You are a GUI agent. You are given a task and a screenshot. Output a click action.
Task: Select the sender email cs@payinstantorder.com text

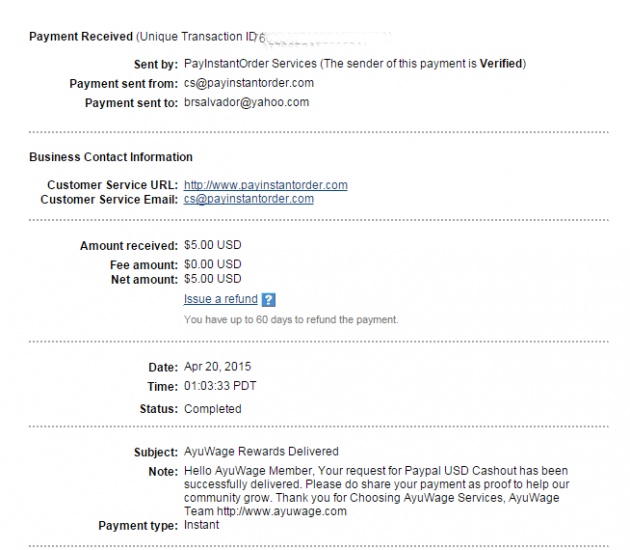click(249, 83)
